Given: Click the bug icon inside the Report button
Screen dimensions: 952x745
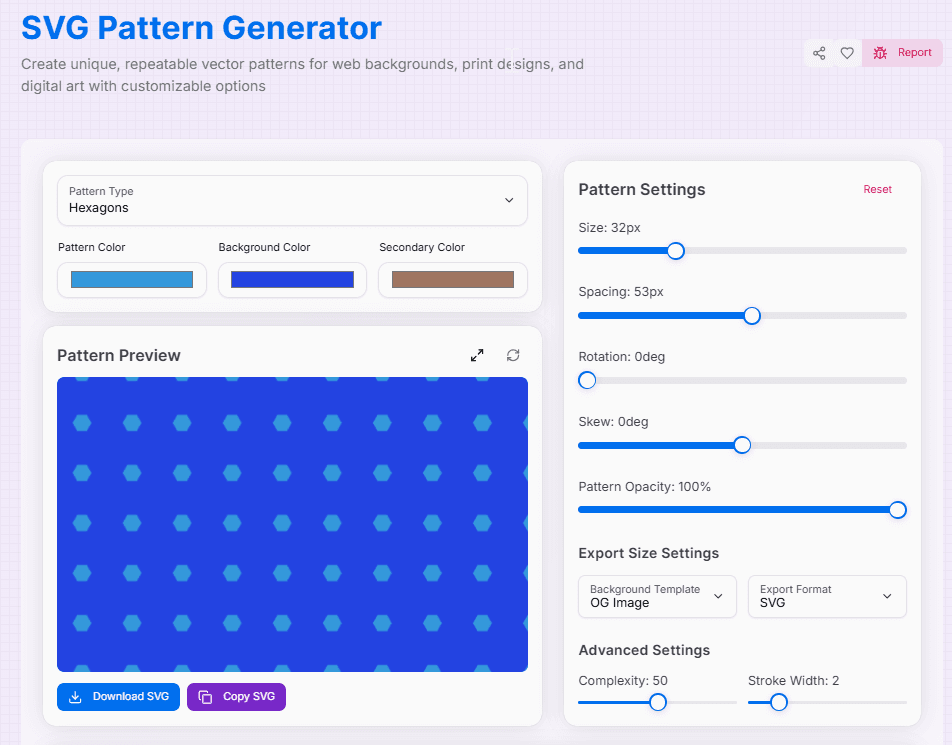Looking at the screenshot, I should (880, 53).
